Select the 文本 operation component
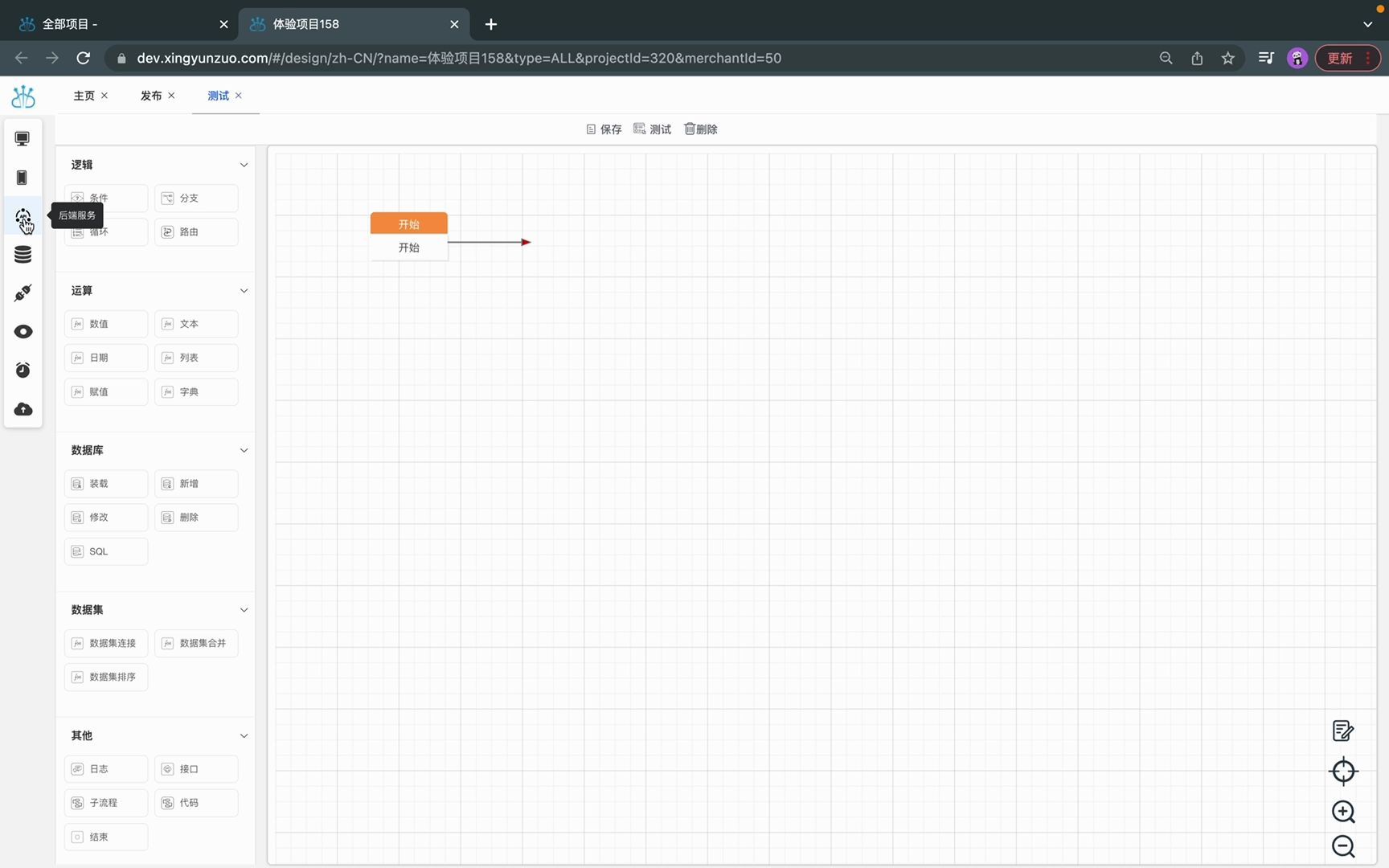 click(x=196, y=324)
